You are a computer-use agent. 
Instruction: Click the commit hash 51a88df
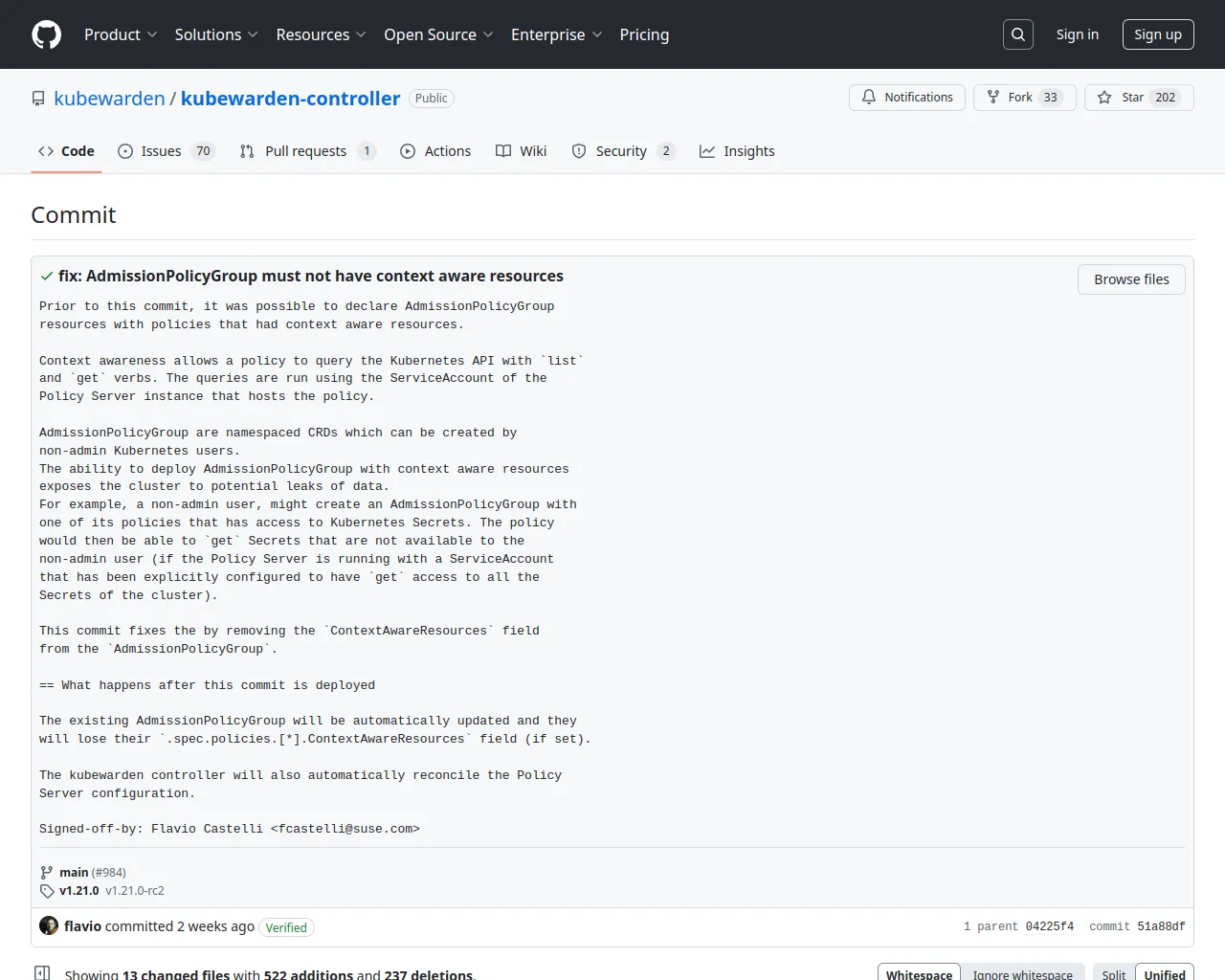[x=1161, y=926]
